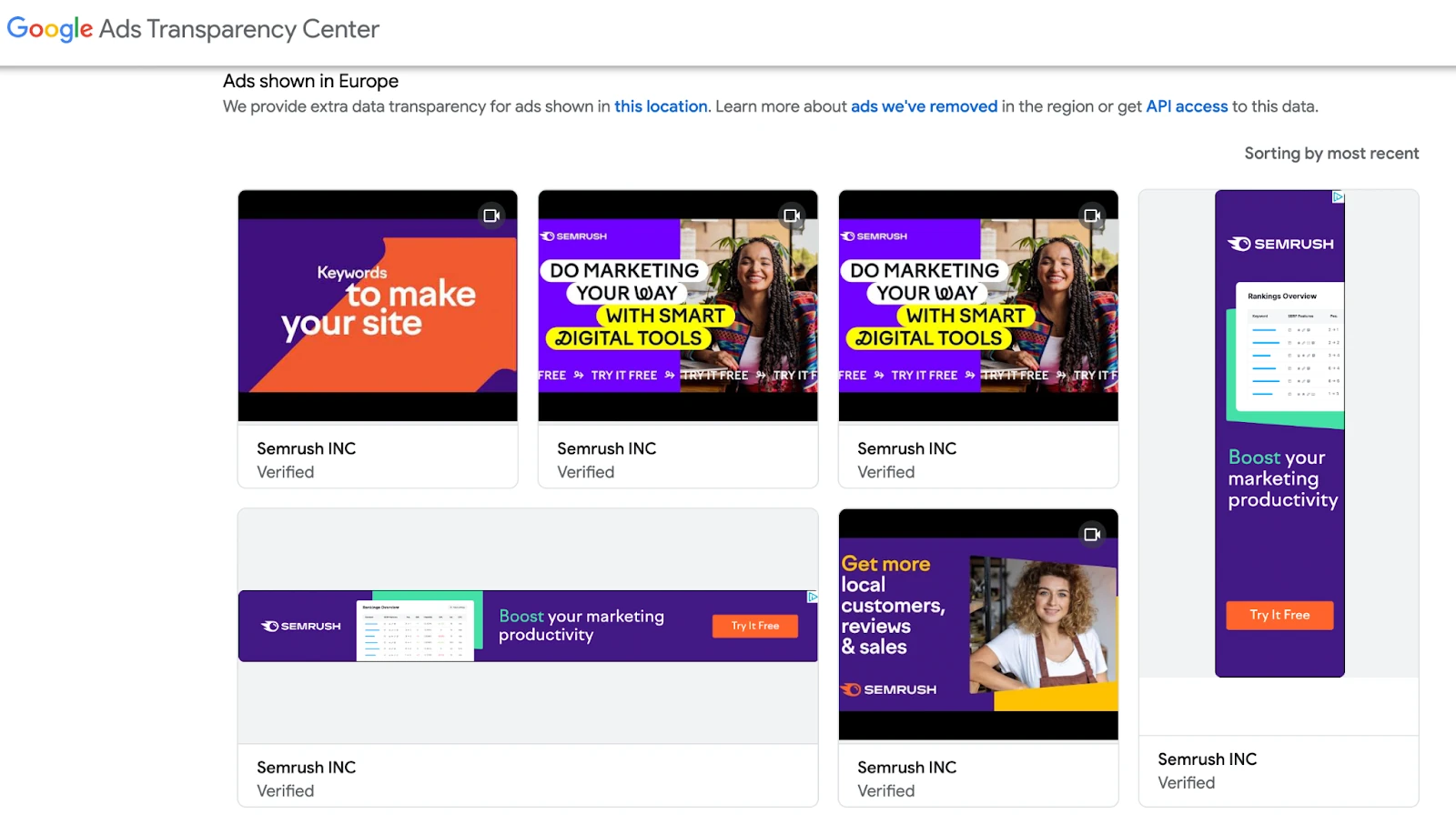
Task: Open the 'Keywords to make your site' ad
Action: (x=378, y=306)
